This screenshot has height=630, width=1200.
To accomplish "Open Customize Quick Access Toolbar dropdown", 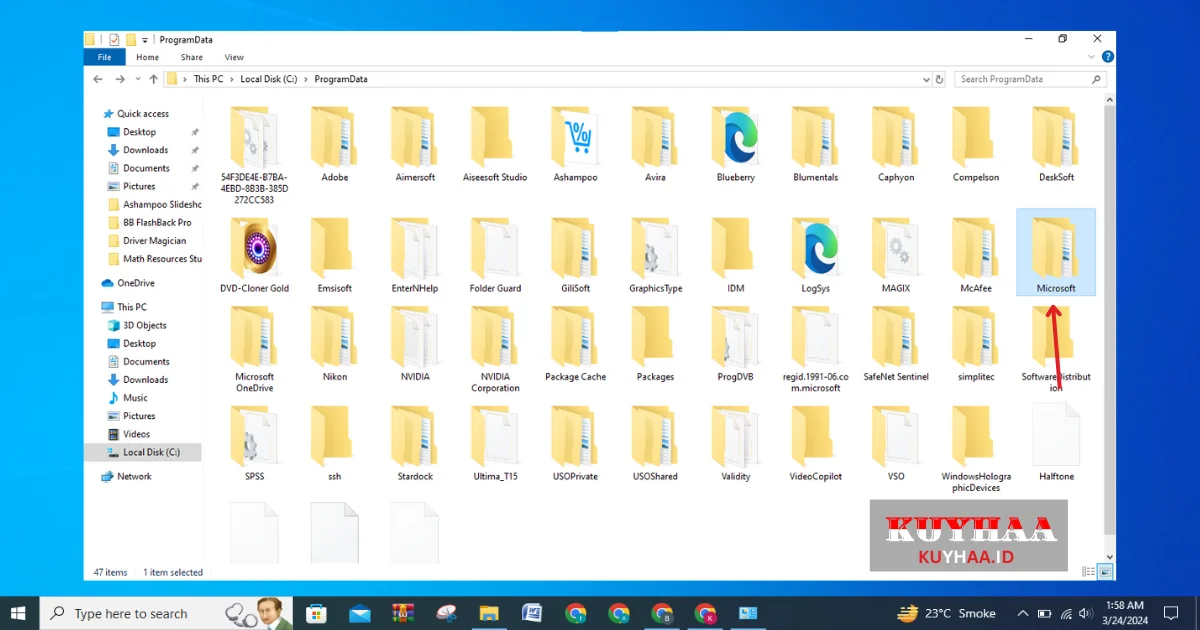I will pyautogui.click(x=145, y=40).
